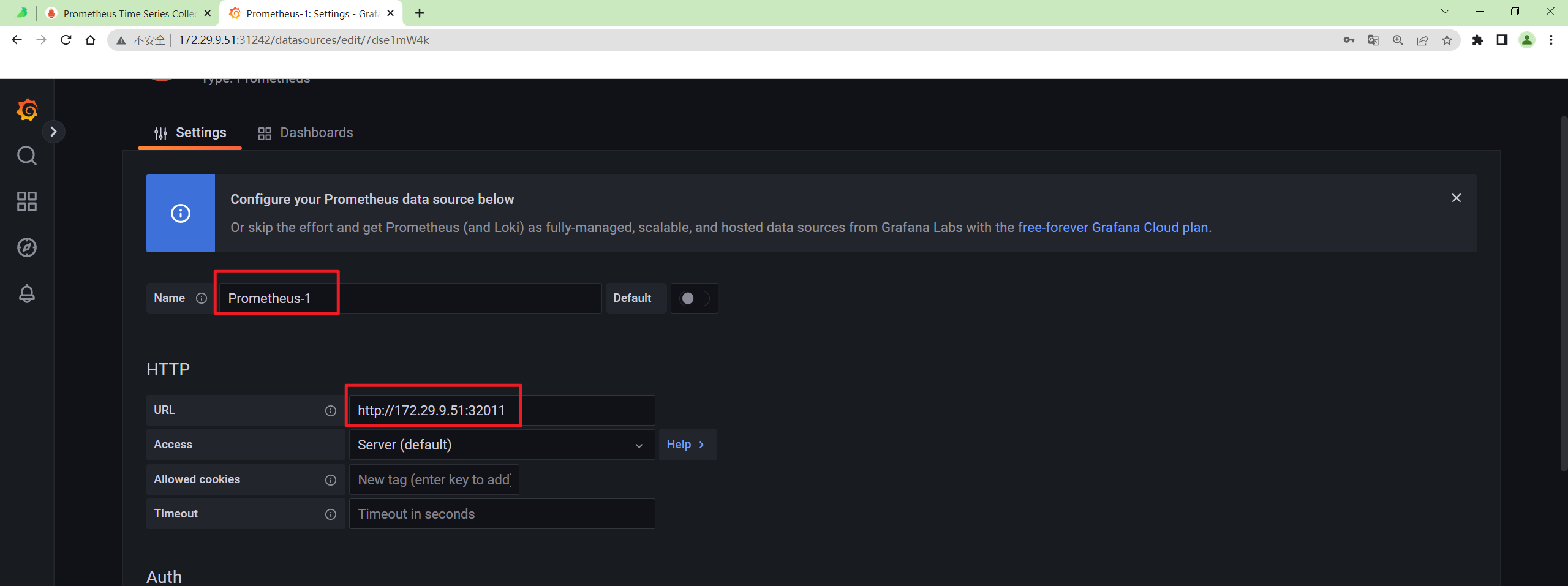Open a new browser tab
This screenshot has height=586, width=1568.
pyautogui.click(x=420, y=13)
